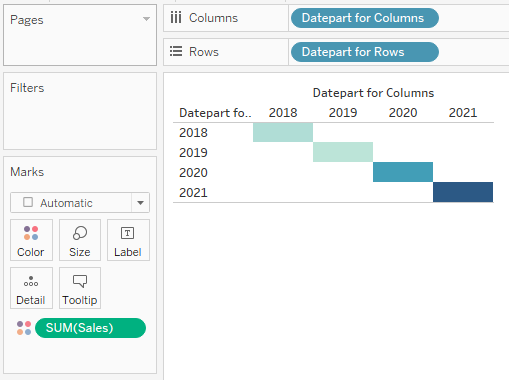Click the Rows shelf icon
Screen dimensions: 509x380
[176, 51]
